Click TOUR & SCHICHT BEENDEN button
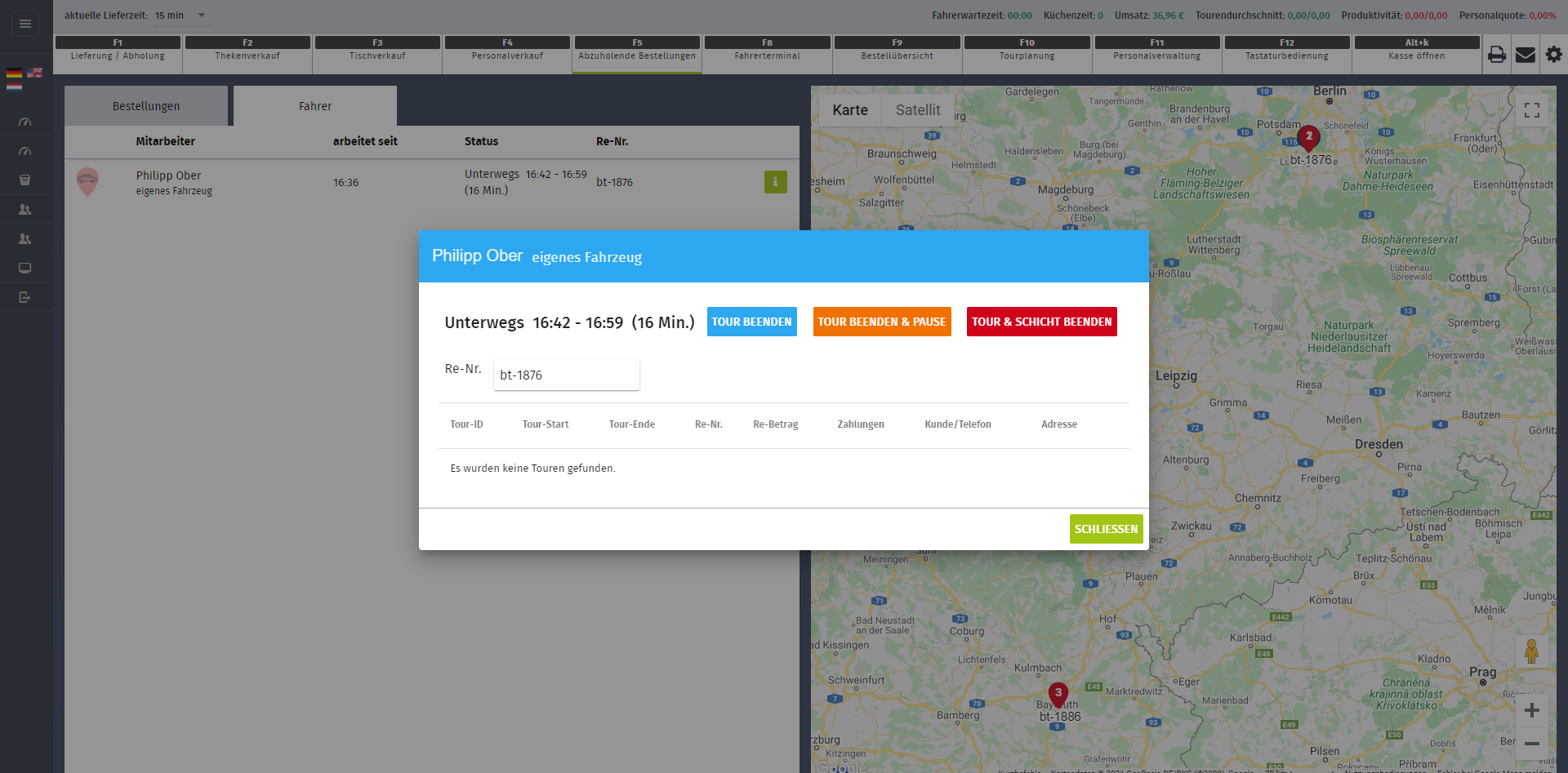1568x773 pixels. pos(1042,322)
